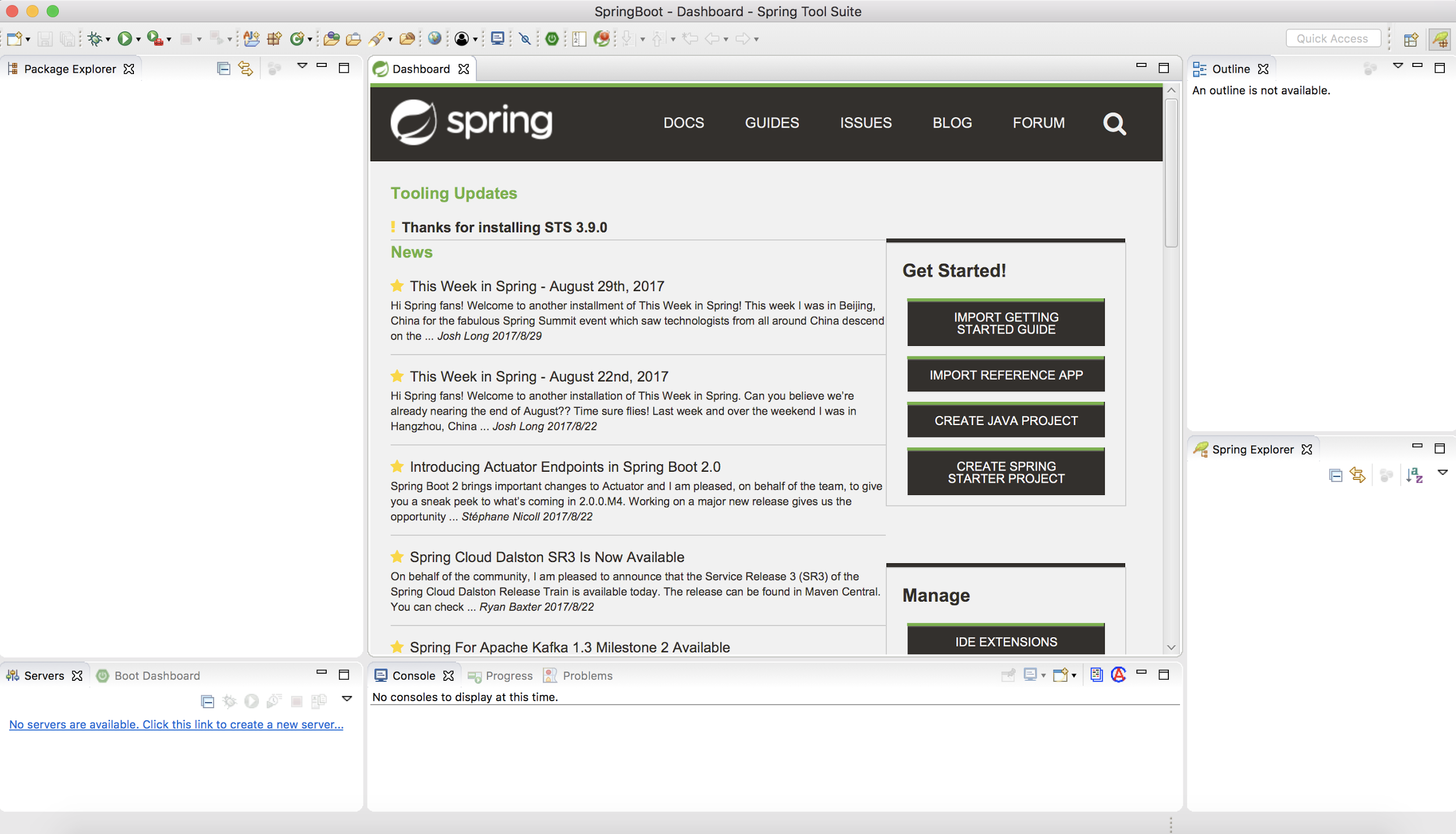Viewport: 1456px width, 834px height.
Task: Toggle alphabetical sort in Spring Explorer
Action: coord(1415,475)
